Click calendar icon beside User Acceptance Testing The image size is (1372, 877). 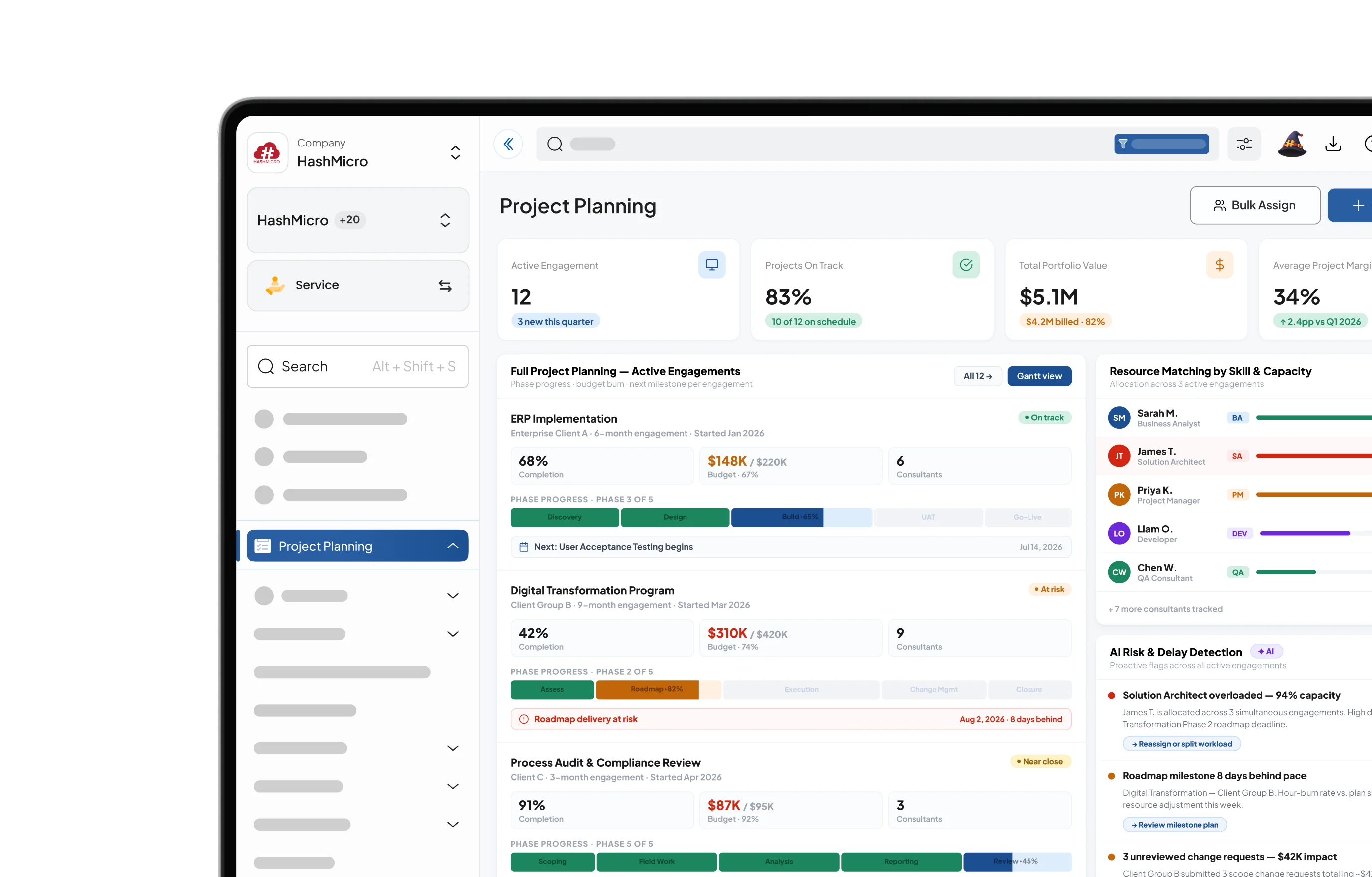coord(524,547)
